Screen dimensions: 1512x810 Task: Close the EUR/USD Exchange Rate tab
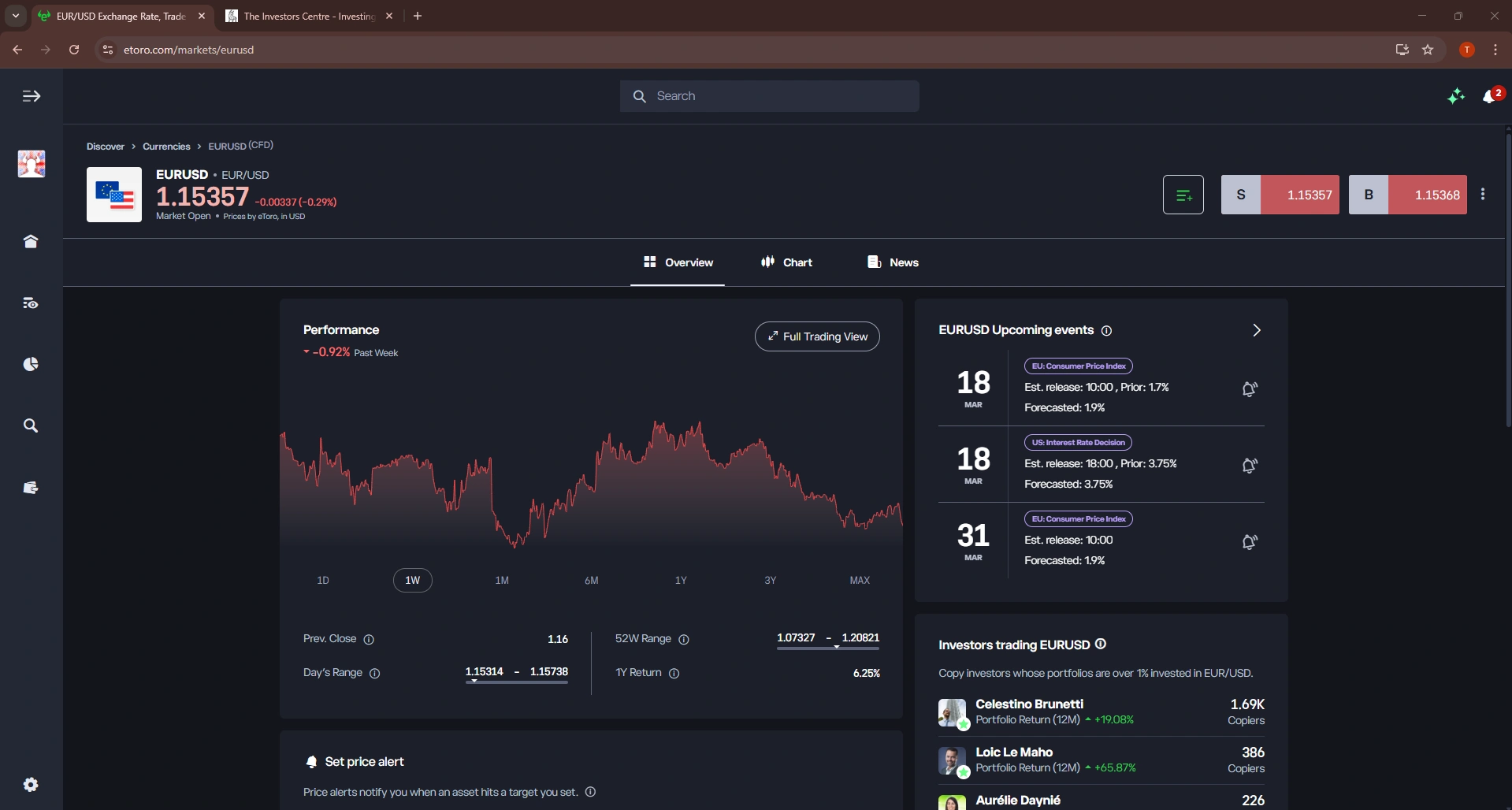202,16
